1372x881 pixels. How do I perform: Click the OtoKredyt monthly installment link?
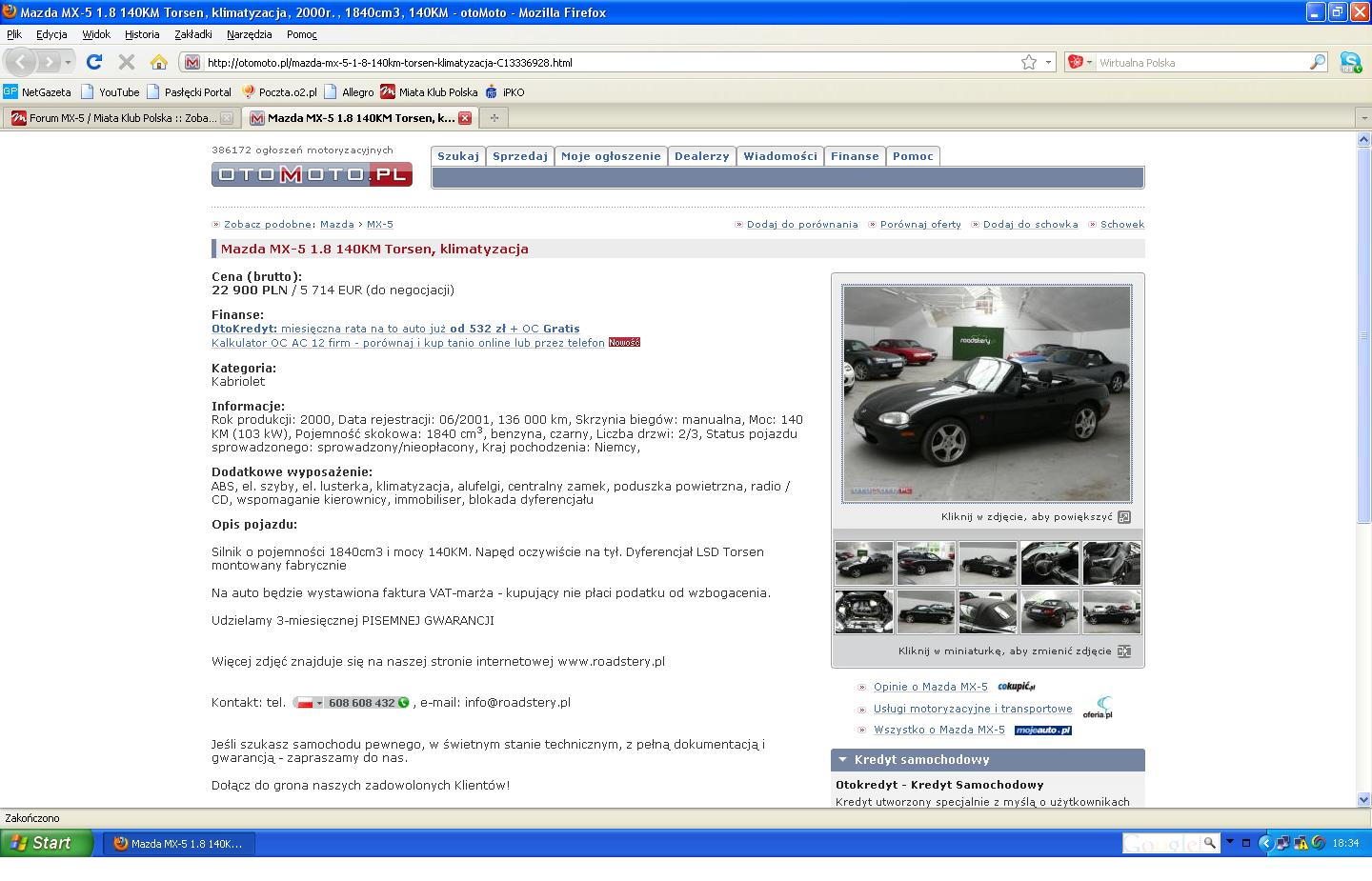point(395,329)
